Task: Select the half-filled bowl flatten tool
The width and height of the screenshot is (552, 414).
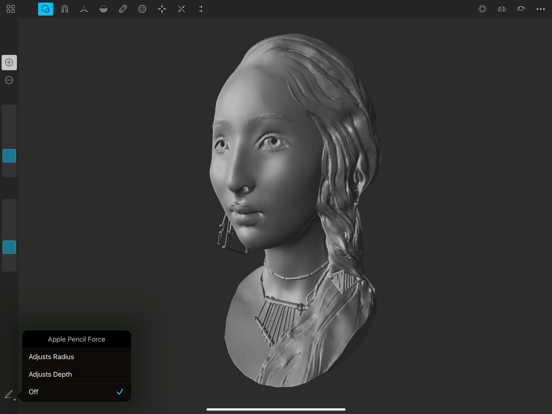Action: click(104, 9)
